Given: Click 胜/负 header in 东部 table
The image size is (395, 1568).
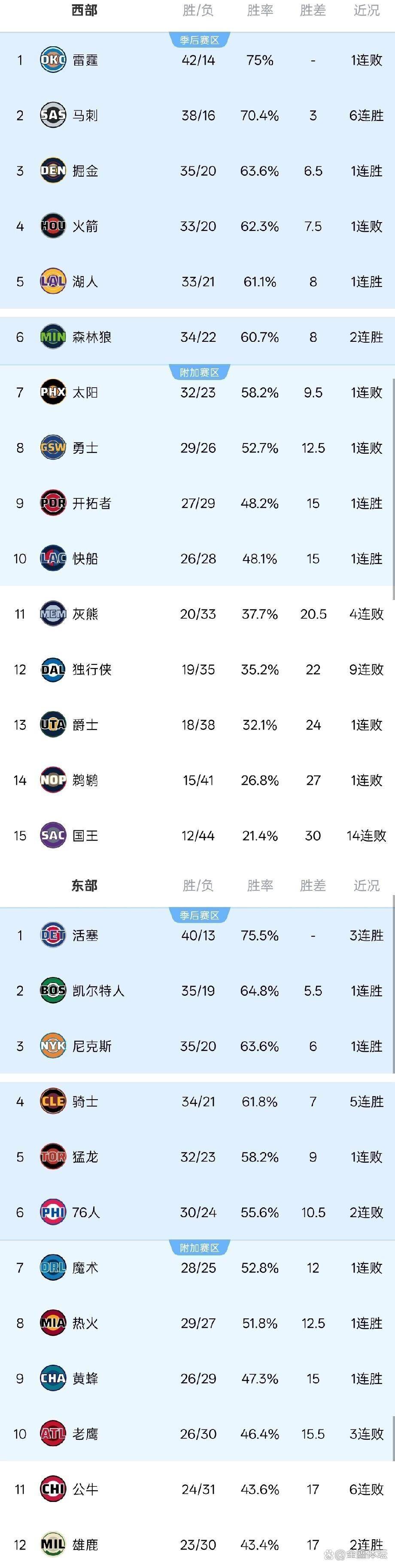Looking at the screenshot, I should point(198,886).
